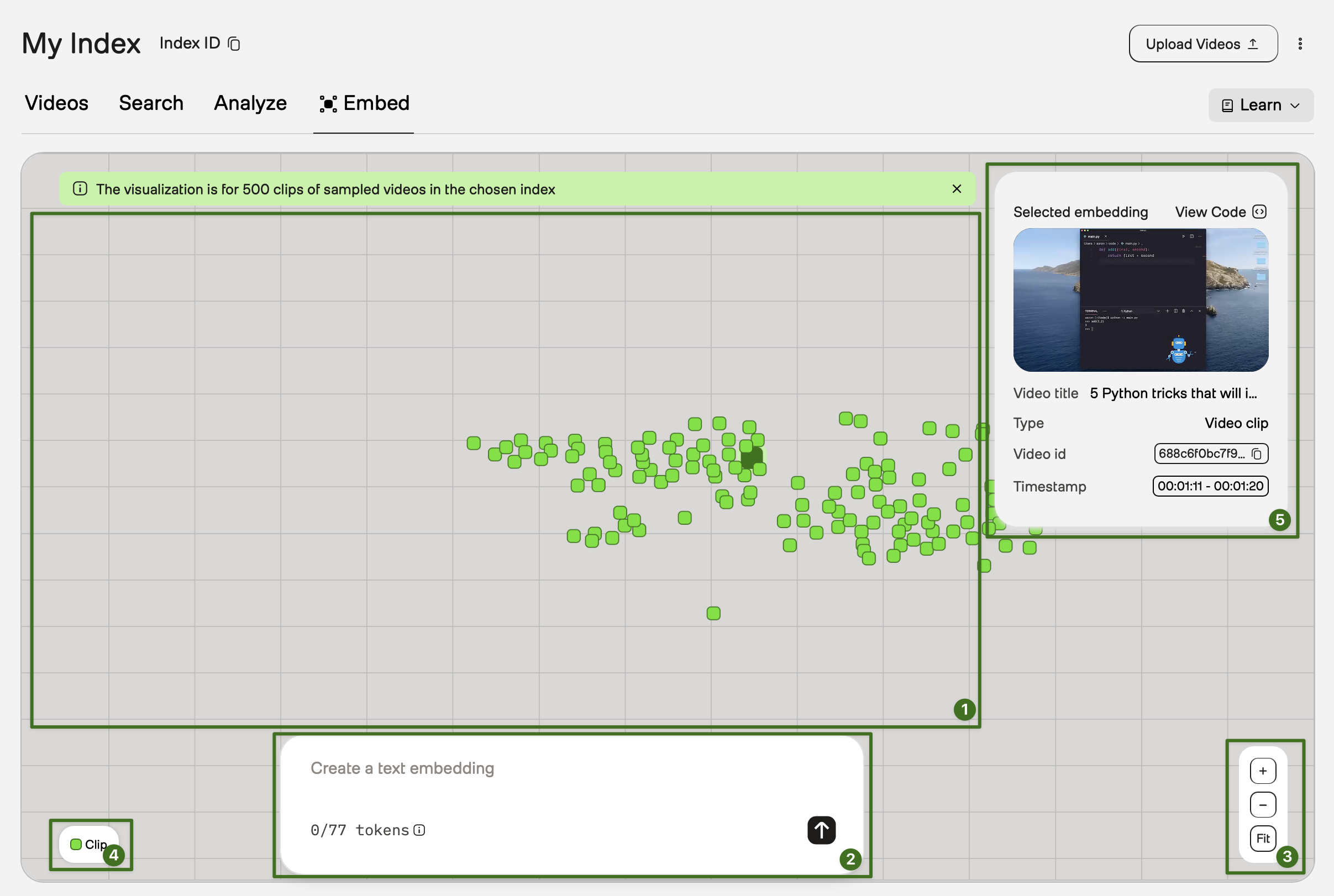Screen dimensions: 1334x896
Task: Click the info icon in the green banner
Action: 80,189
